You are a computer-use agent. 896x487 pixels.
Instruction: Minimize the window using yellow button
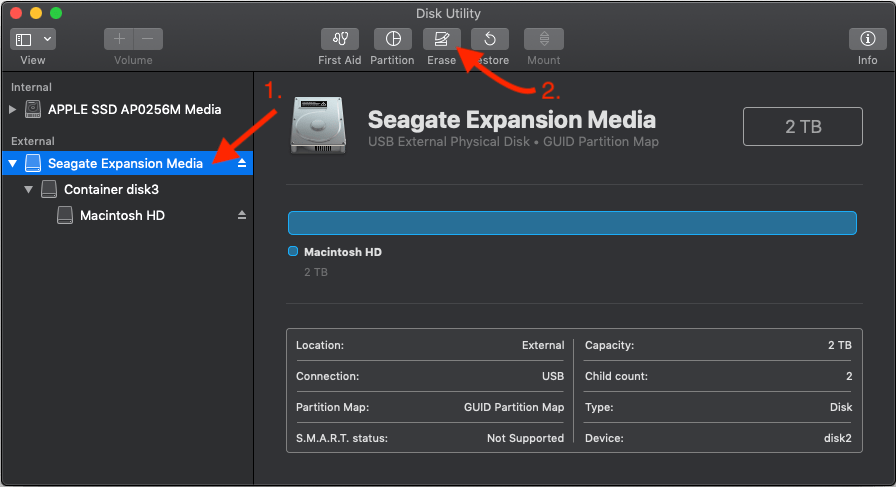tap(36, 13)
